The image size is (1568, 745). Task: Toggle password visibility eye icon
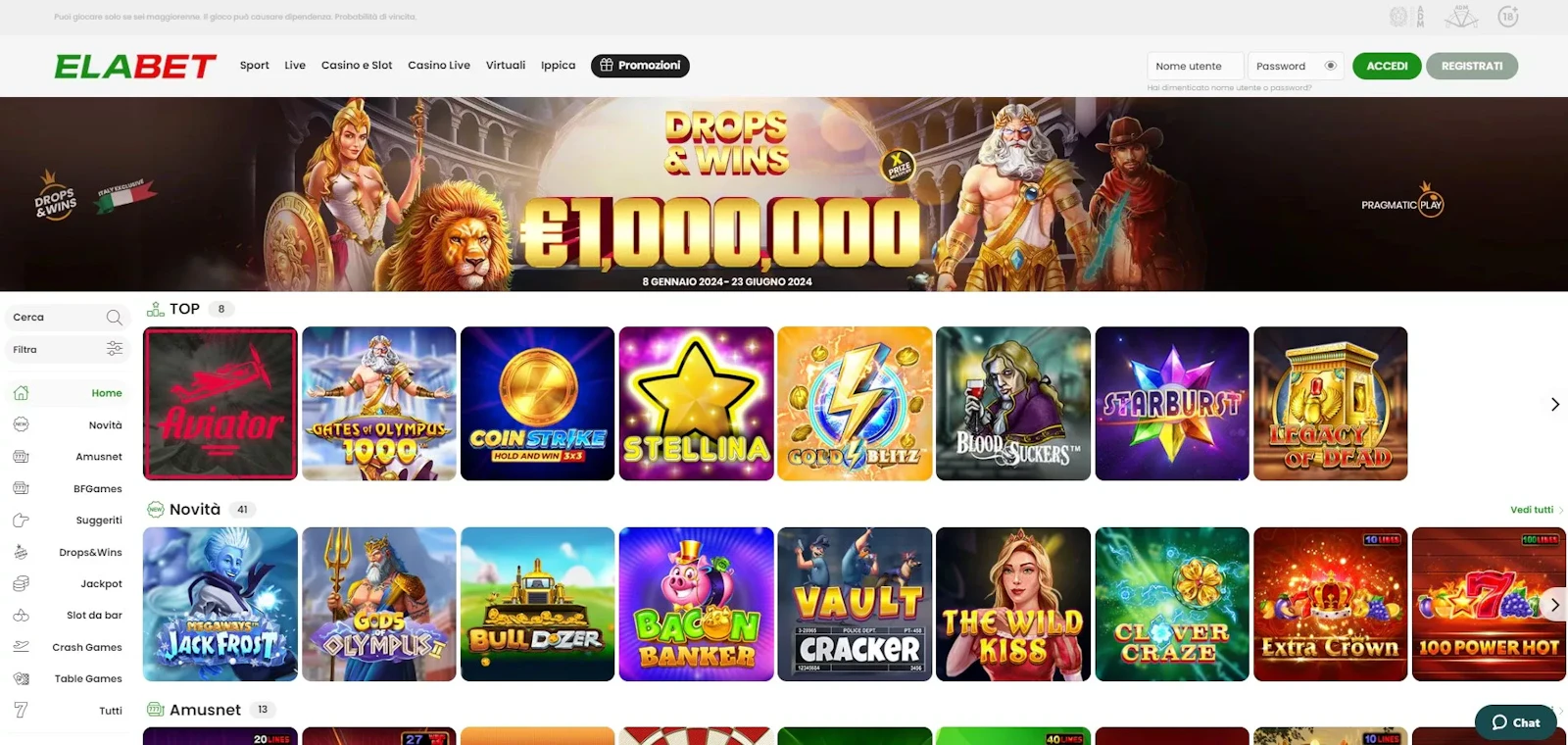(1331, 66)
